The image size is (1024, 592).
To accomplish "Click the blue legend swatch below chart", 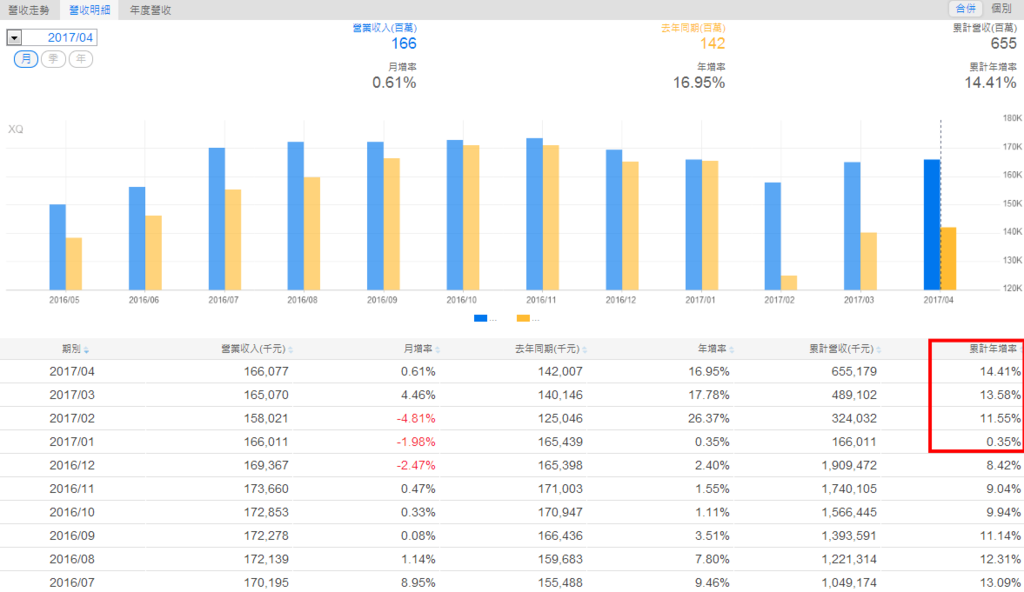I will 480,318.
